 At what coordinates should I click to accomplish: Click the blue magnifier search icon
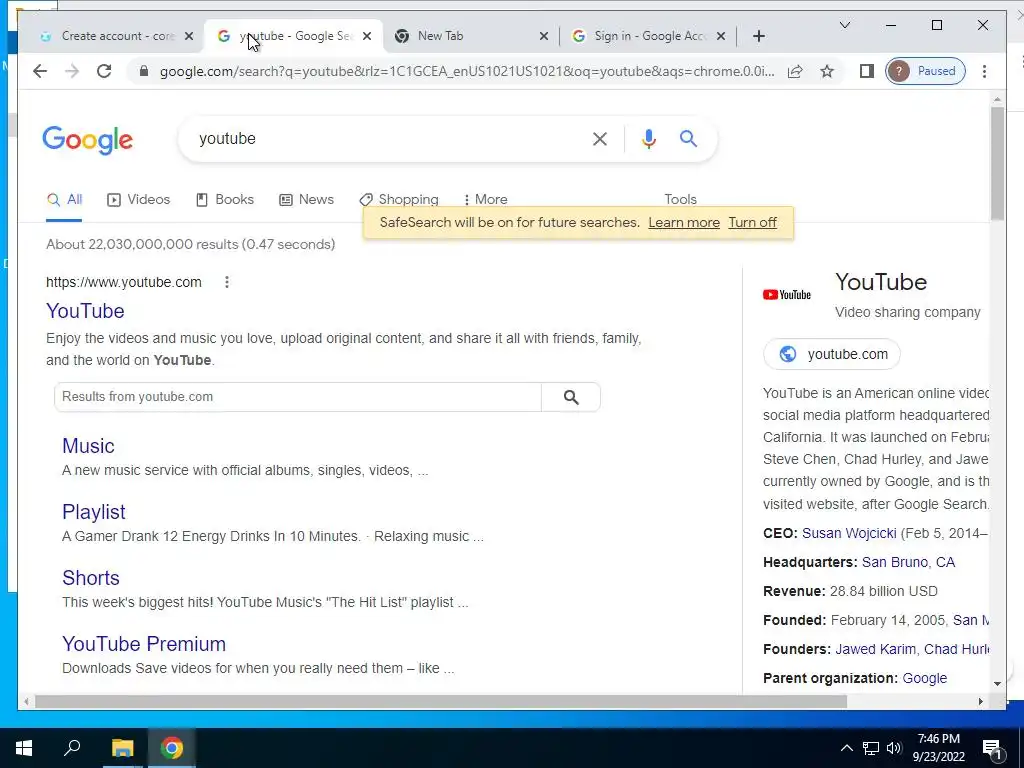click(x=688, y=138)
